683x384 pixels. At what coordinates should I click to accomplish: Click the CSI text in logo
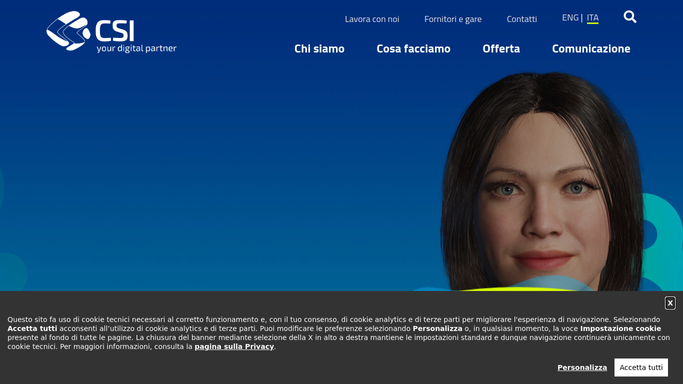pos(115,30)
